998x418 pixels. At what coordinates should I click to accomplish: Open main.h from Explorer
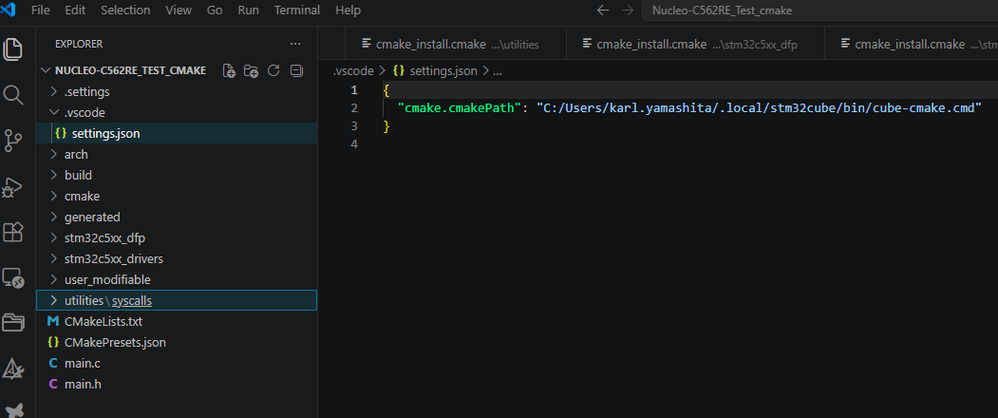(x=177, y=384)
